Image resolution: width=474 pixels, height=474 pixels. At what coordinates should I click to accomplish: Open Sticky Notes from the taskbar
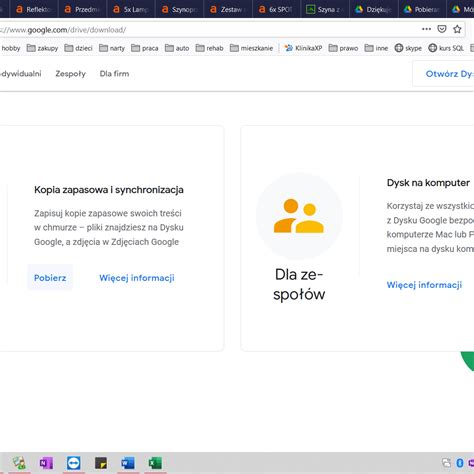101,463
